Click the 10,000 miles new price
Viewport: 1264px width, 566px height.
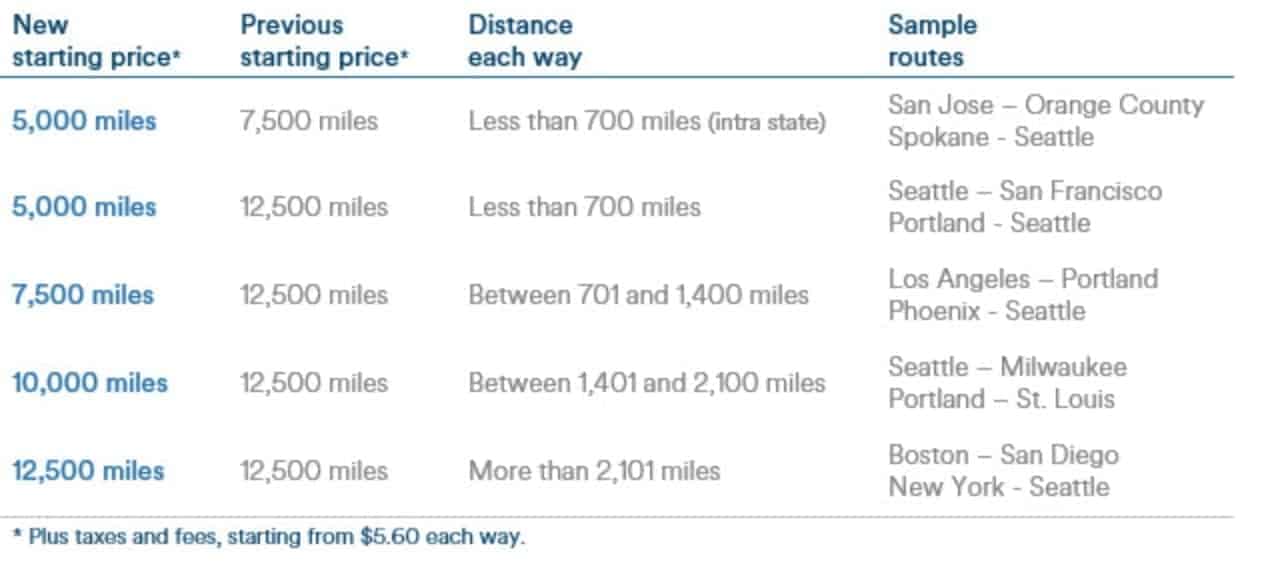click(90, 383)
